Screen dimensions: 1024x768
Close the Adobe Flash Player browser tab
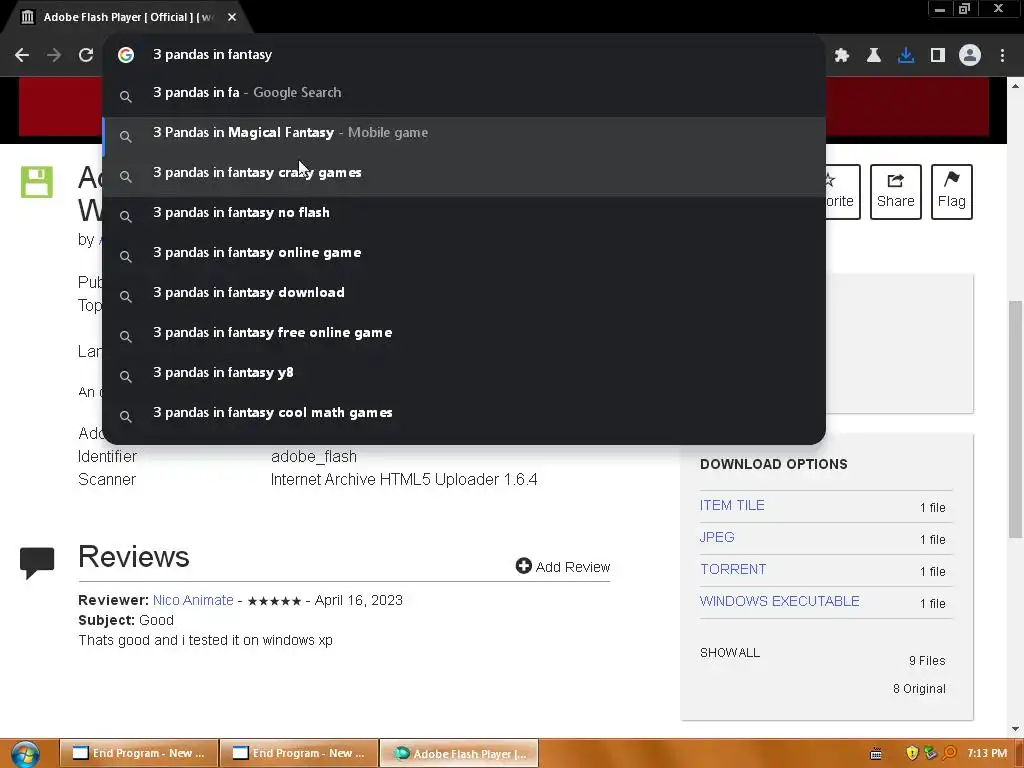tap(232, 17)
